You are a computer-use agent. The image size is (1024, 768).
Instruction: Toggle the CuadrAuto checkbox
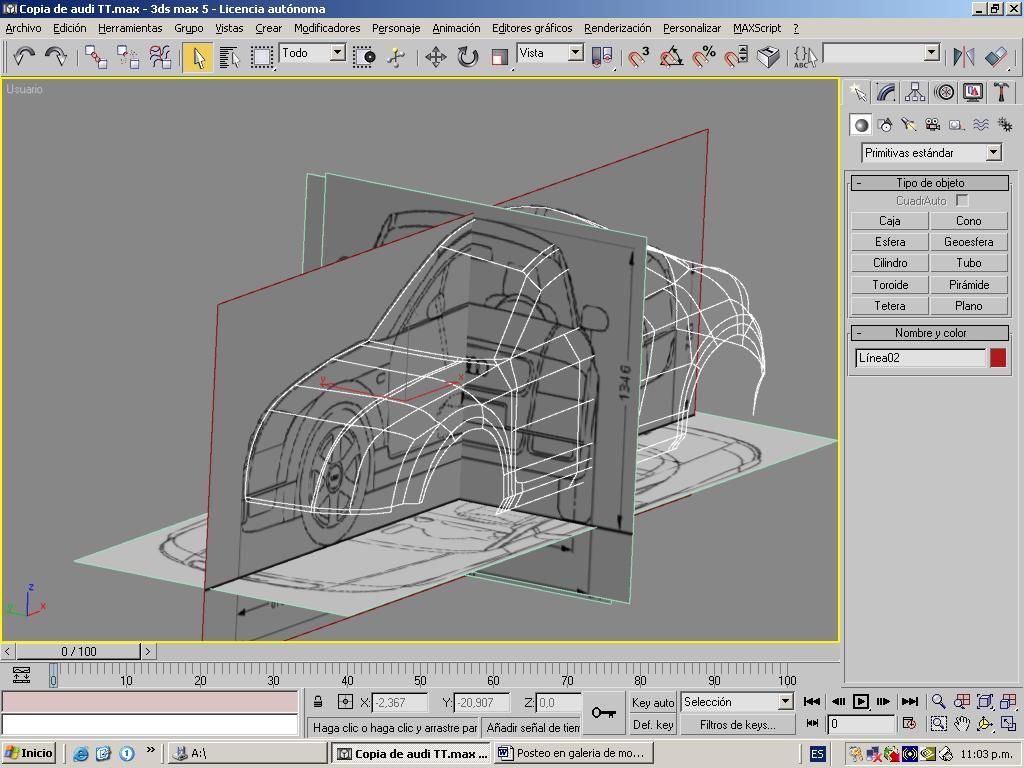pyautogui.click(x=962, y=201)
